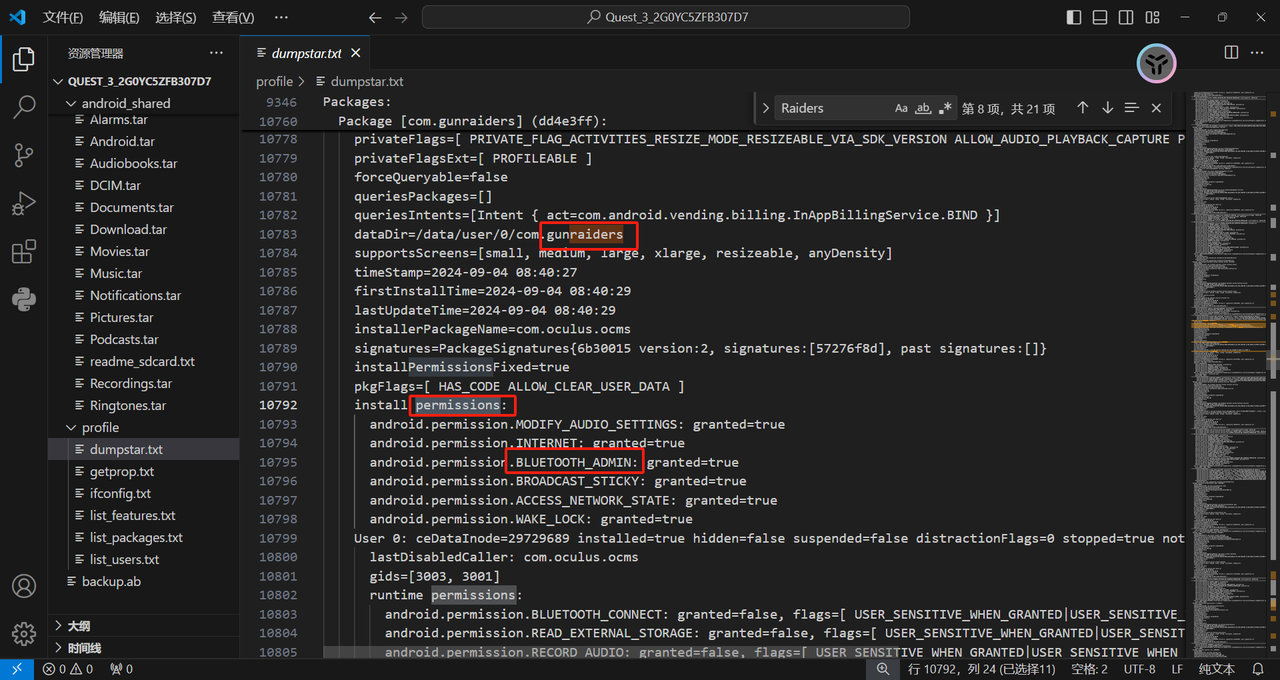This screenshot has width=1280, height=680.
Task: Click the Quest_3_2G0YC5ZFB307D7 command center search
Action: coord(666,17)
